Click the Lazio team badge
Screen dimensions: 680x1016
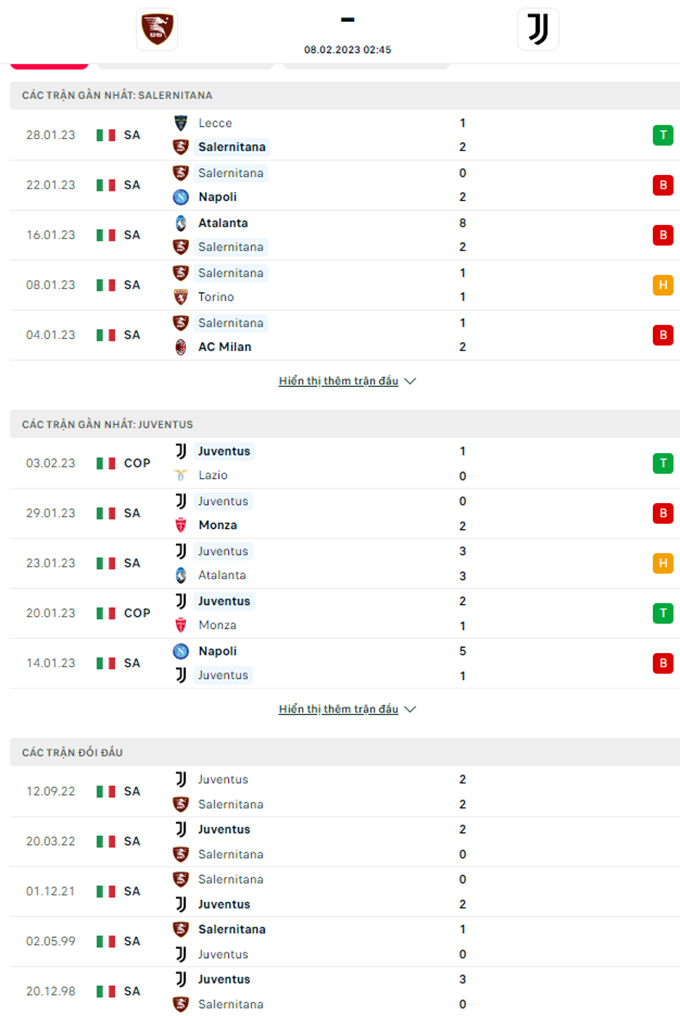181,475
